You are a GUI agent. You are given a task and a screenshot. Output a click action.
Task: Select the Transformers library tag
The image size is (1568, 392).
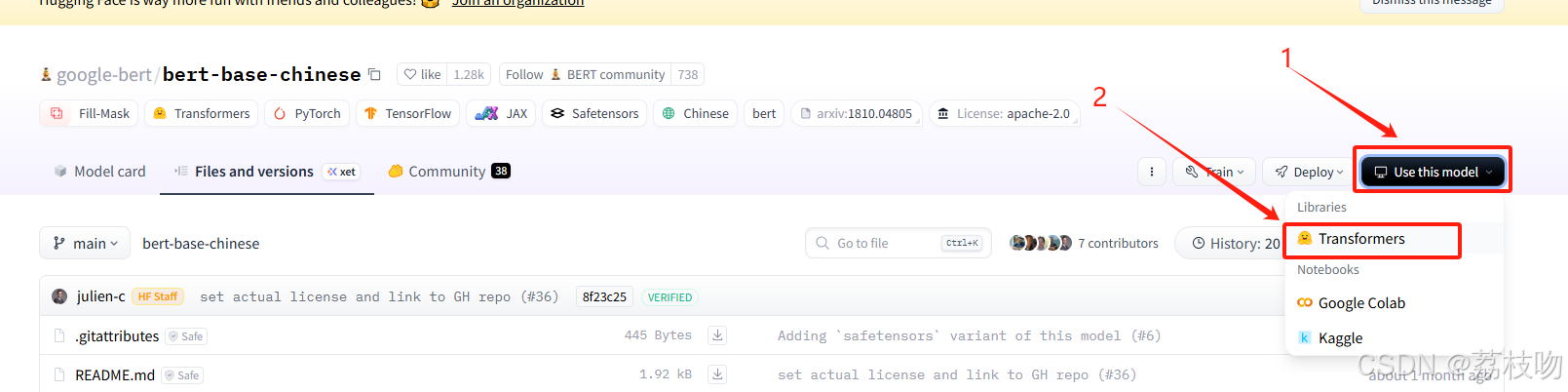tap(201, 113)
